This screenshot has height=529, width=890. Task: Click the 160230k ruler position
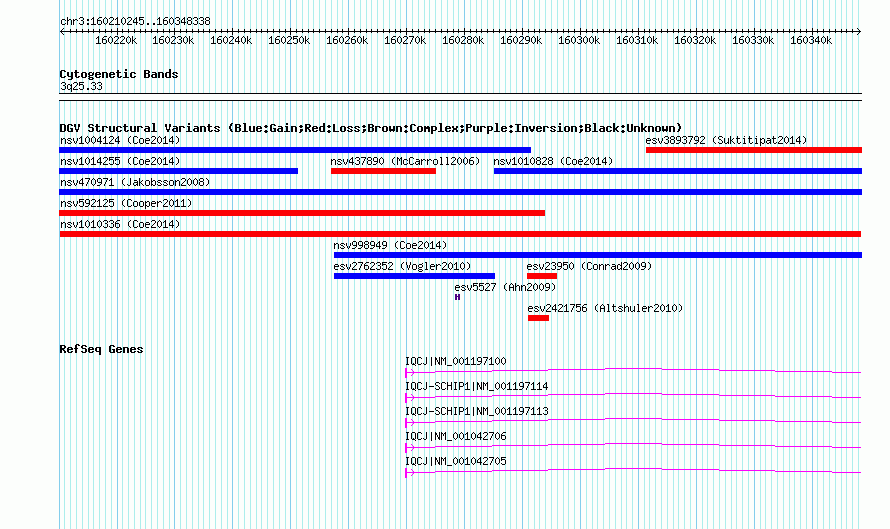[x=173, y=40]
